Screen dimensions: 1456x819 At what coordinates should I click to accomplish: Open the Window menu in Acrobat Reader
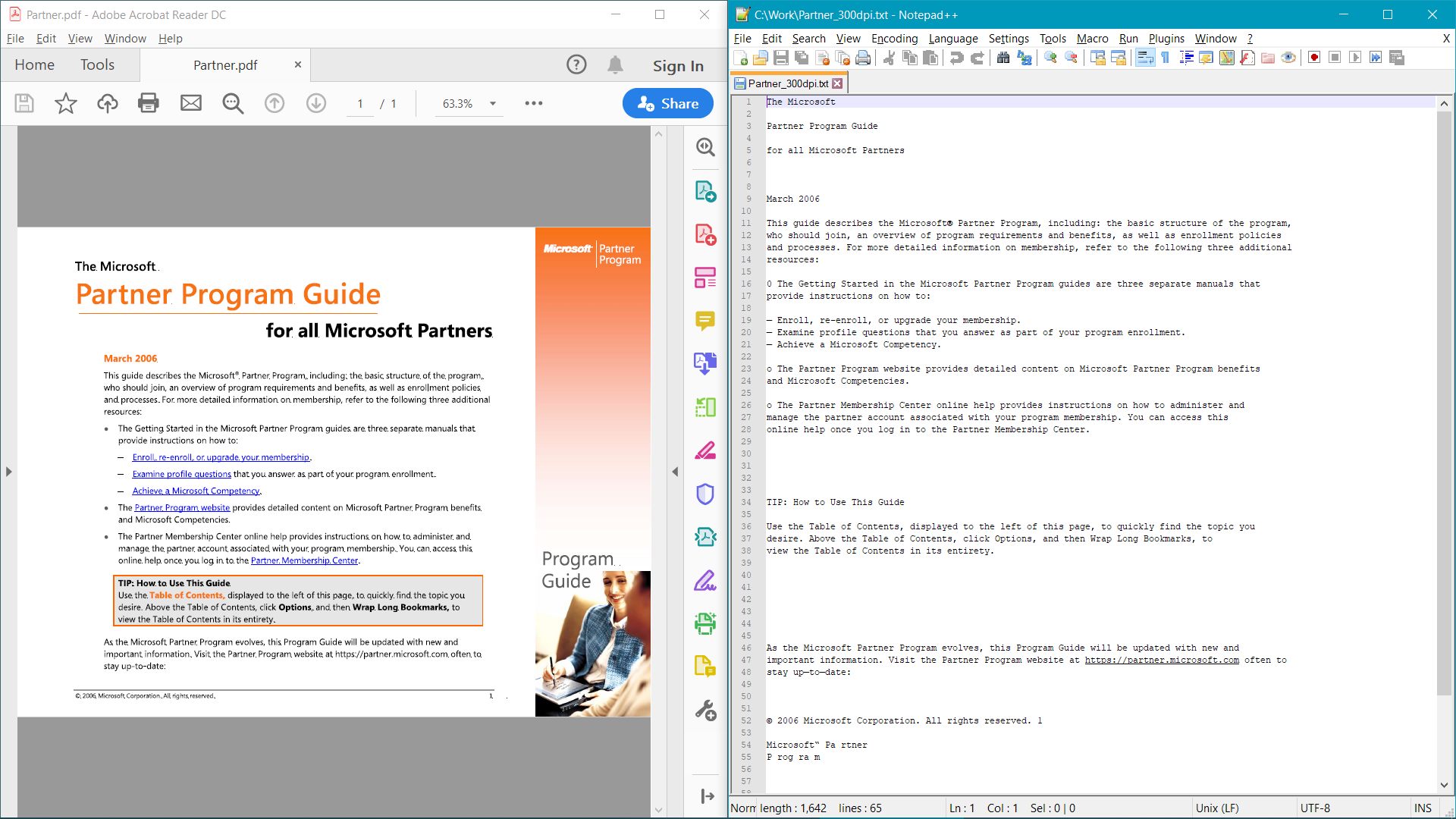click(x=125, y=39)
